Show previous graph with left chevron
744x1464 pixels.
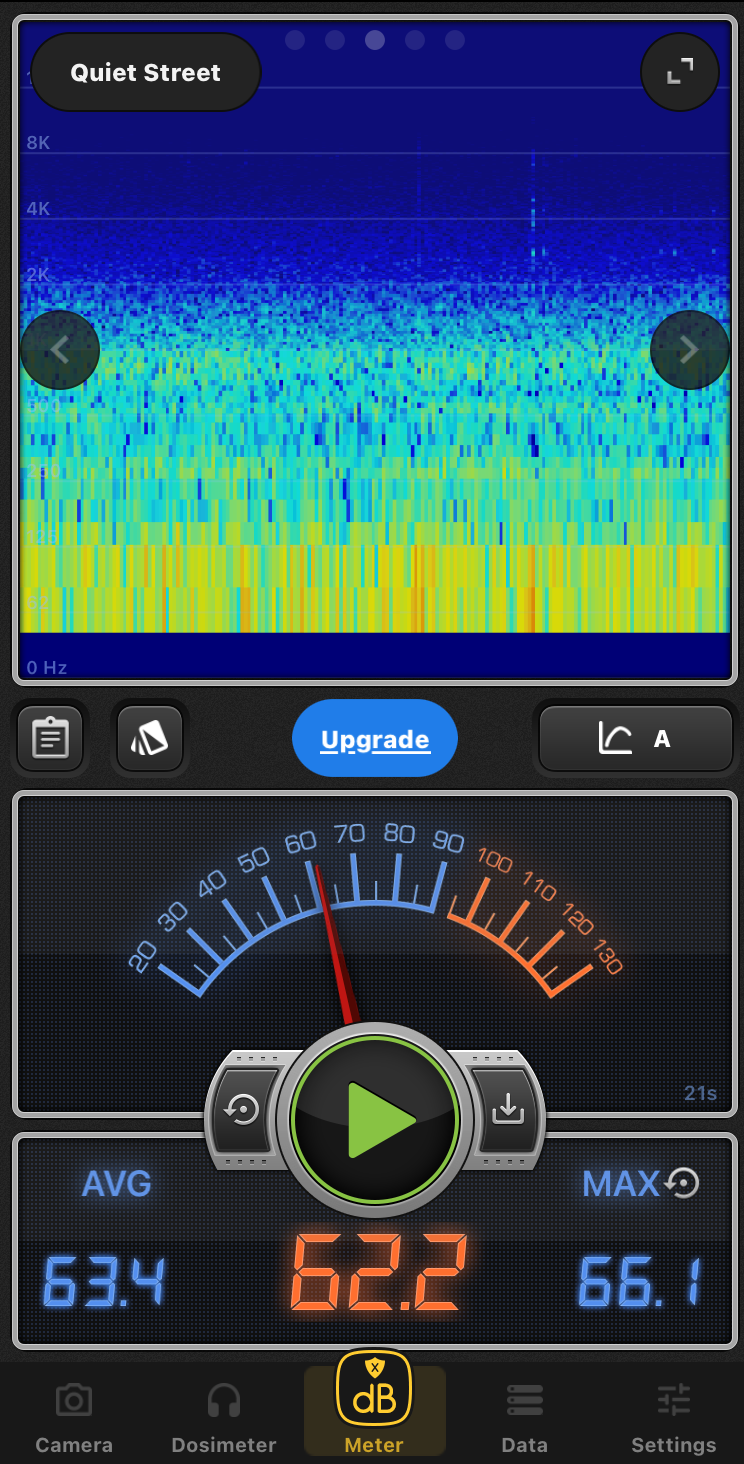pyautogui.click(x=60, y=350)
